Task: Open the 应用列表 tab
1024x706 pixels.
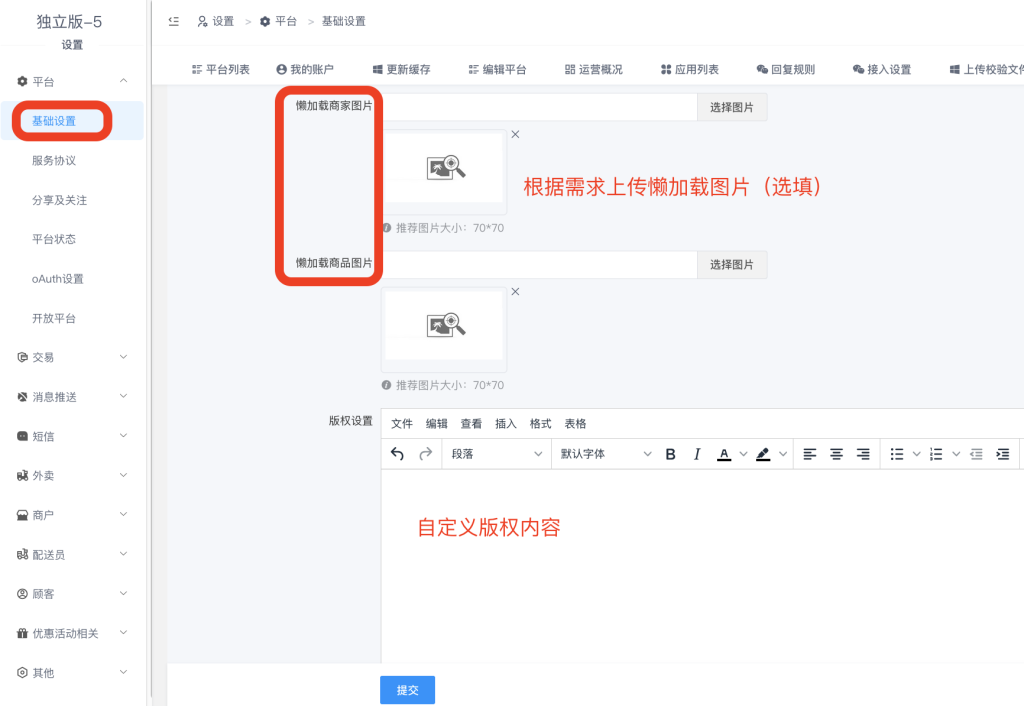Action: click(x=690, y=69)
